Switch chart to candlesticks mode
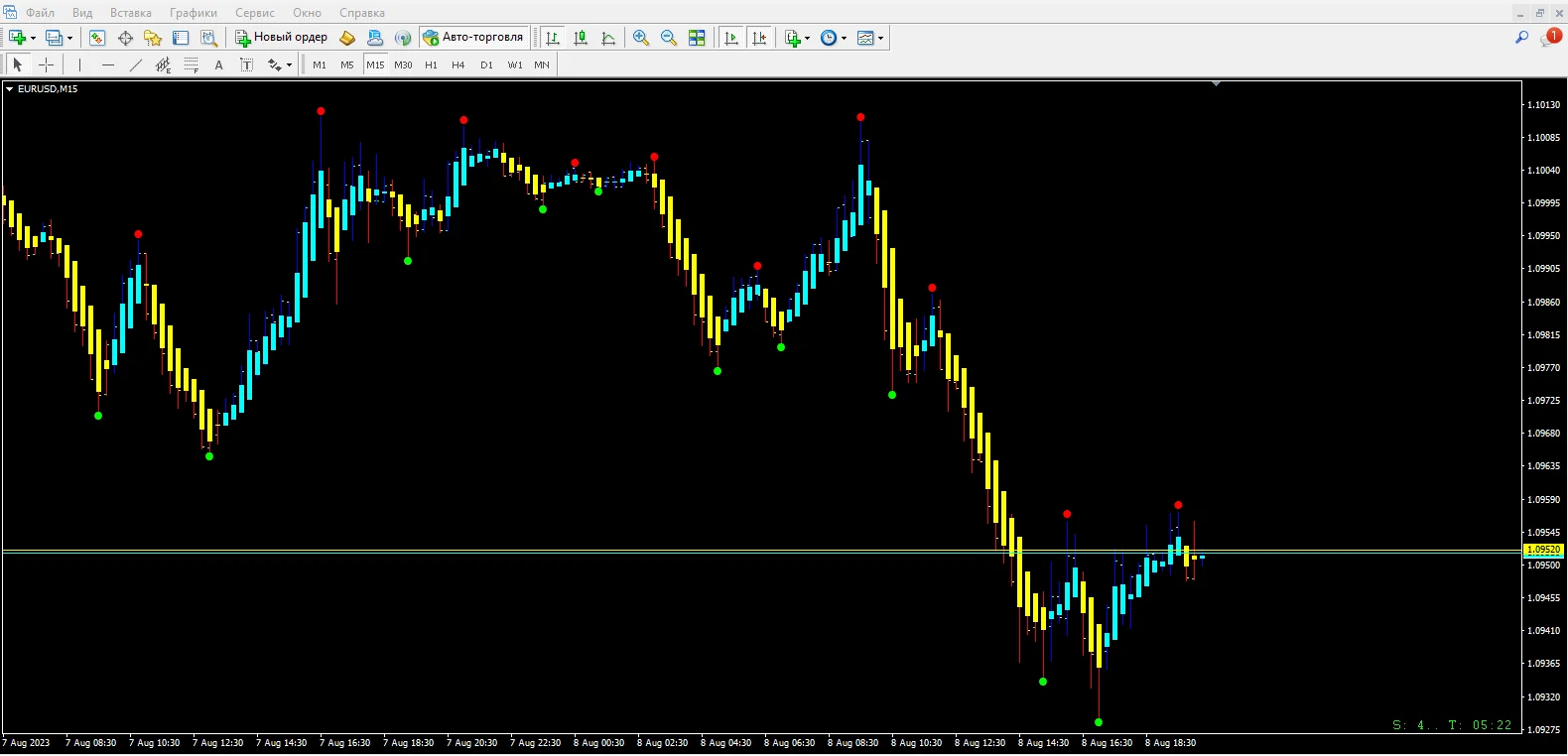This screenshot has width=1568, height=756. click(581, 38)
